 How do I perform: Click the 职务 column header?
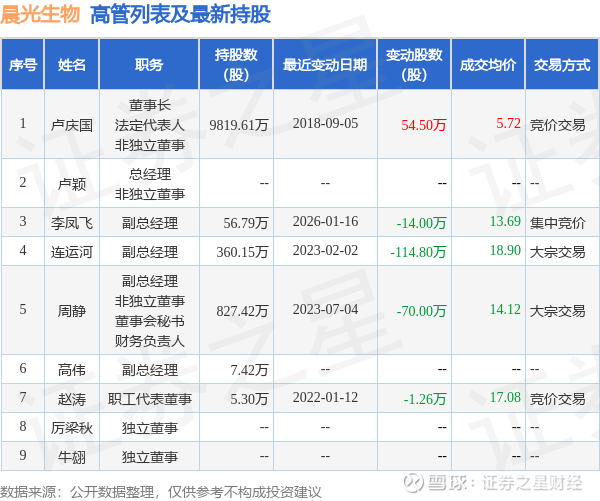pyautogui.click(x=149, y=64)
